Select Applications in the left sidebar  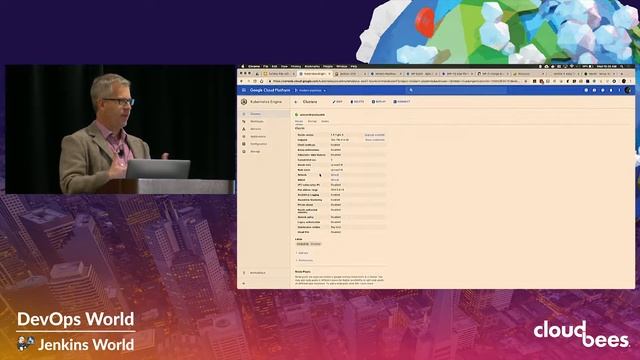pyautogui.click(x=265, y=136)
